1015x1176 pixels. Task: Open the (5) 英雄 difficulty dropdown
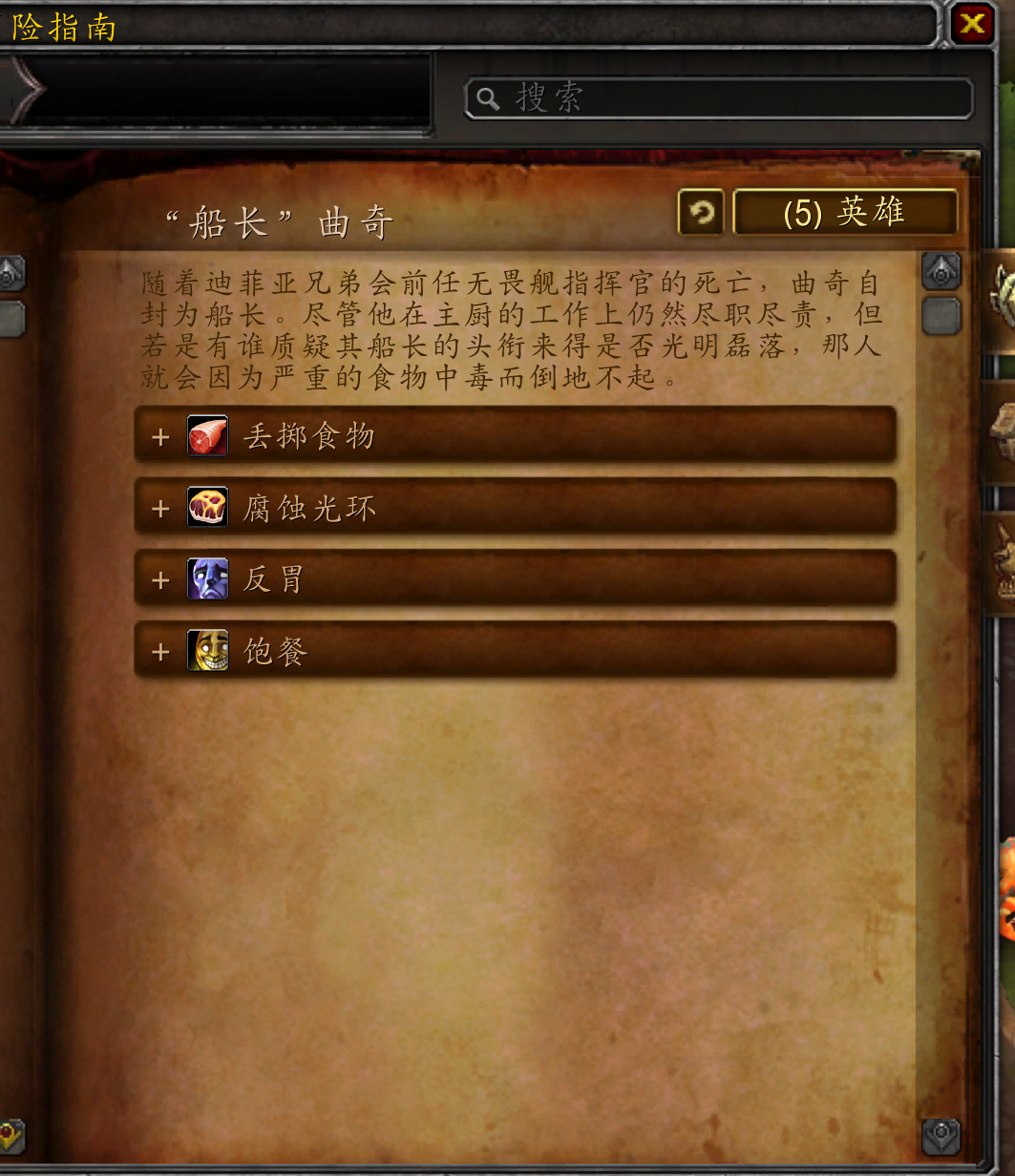pyautogui.click(x=845, y=212)
